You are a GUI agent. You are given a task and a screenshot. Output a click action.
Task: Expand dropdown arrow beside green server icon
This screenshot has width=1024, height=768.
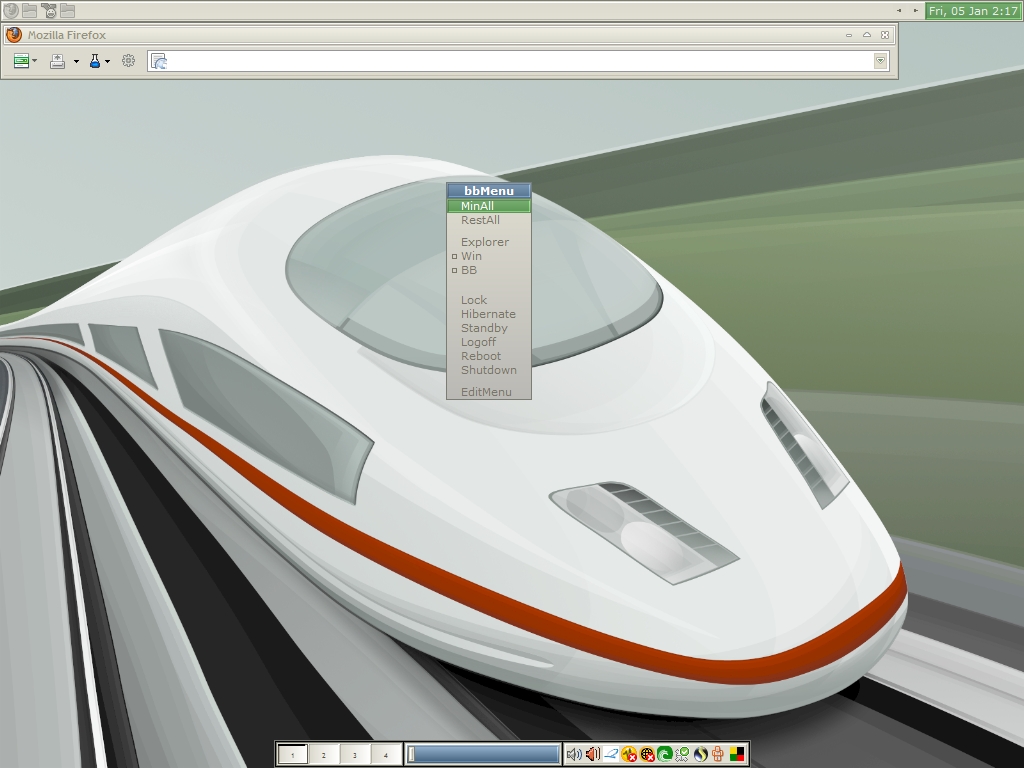click(35, 61)
